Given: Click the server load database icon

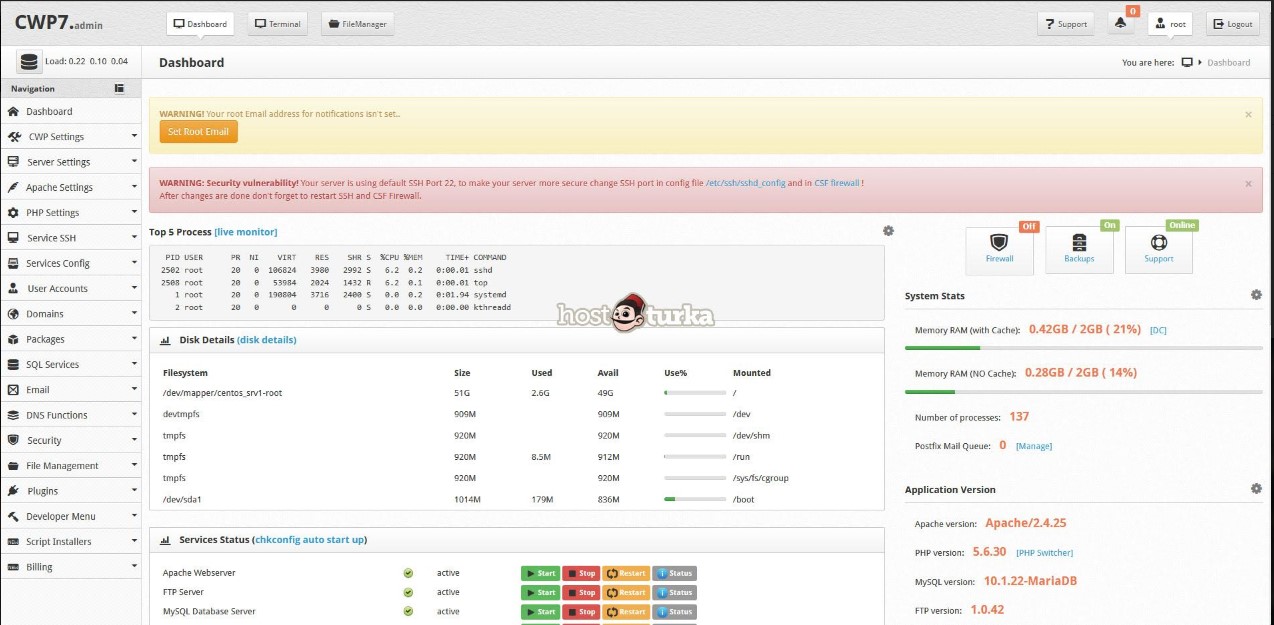Looking at the screenshot, I should tap(29, 62).
